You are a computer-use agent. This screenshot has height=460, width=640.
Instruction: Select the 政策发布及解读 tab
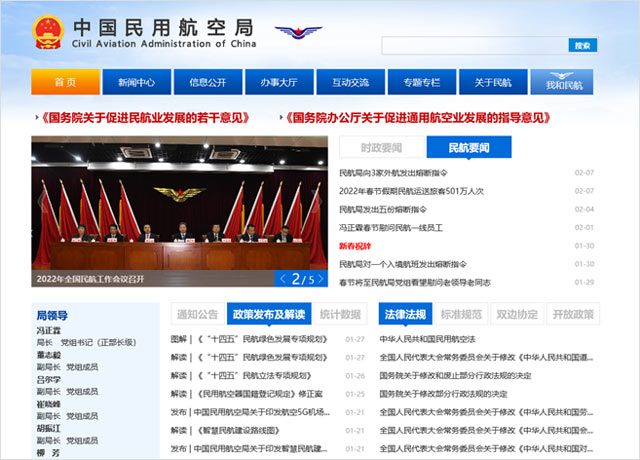point(269,314)
